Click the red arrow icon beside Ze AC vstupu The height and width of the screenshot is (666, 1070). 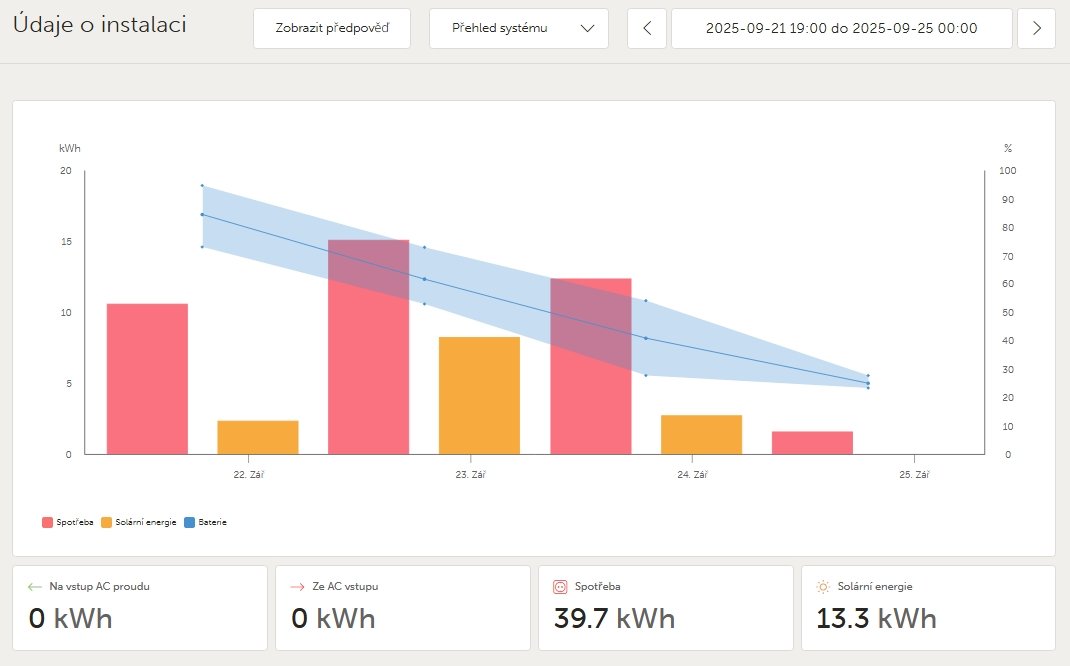click(x=297, y=587)
